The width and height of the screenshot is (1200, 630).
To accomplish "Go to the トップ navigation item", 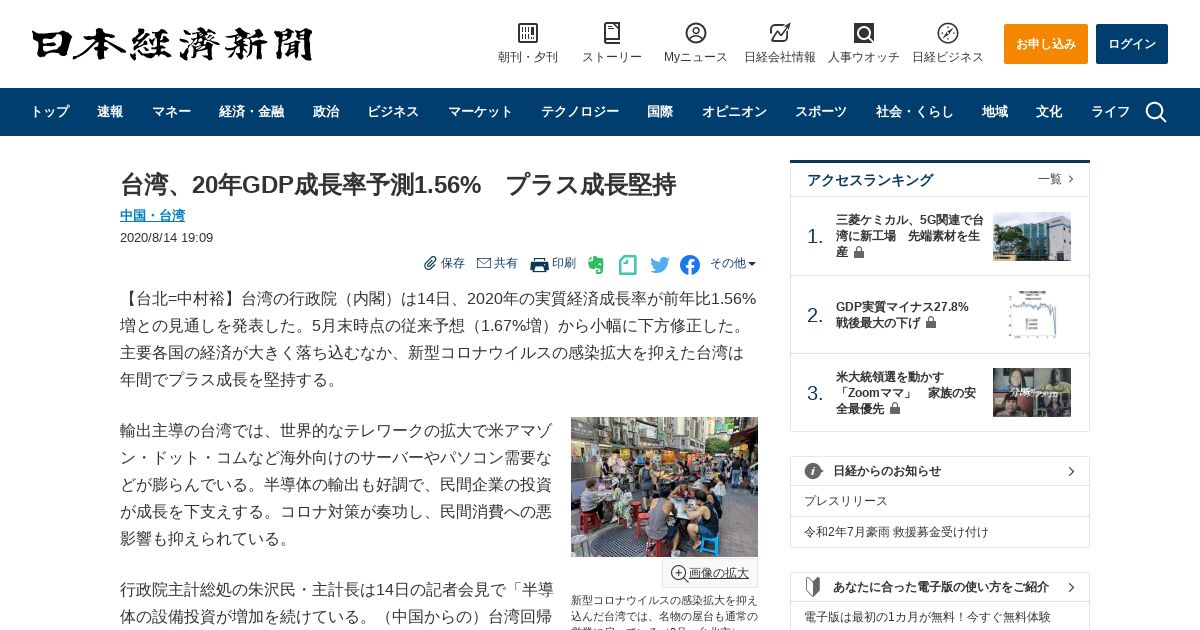I will pyautogui.click(x=50, y=112).
